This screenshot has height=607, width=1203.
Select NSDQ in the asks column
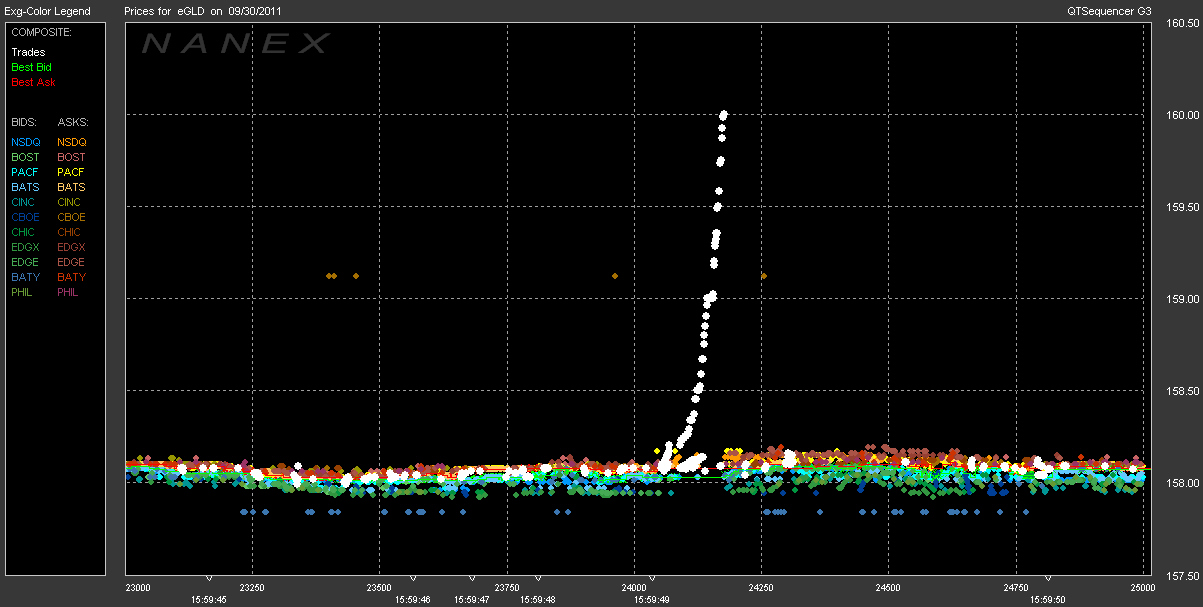[x=72, y=142]
